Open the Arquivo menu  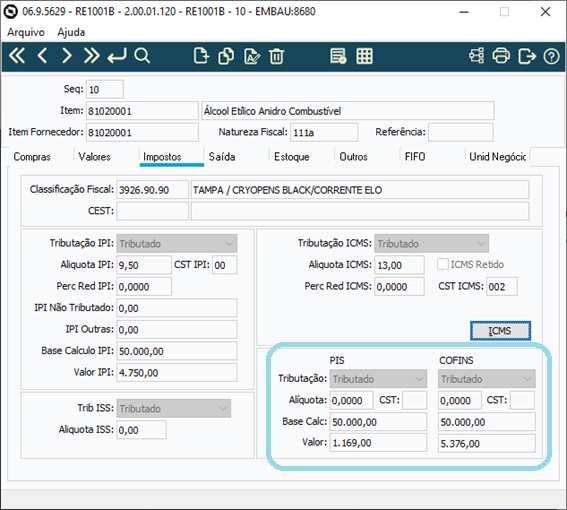pos(26,32)
